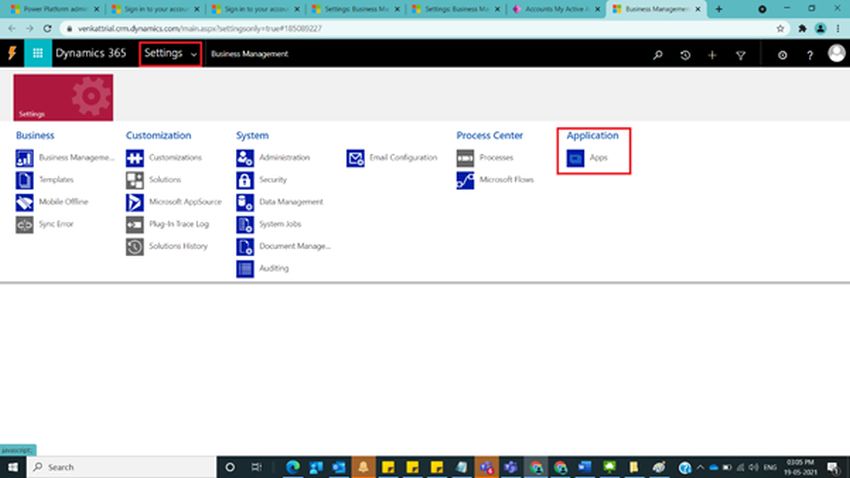Click the Windows taskbar search box
The height and width of the screenshot is (478, 850).
point(110,467)
